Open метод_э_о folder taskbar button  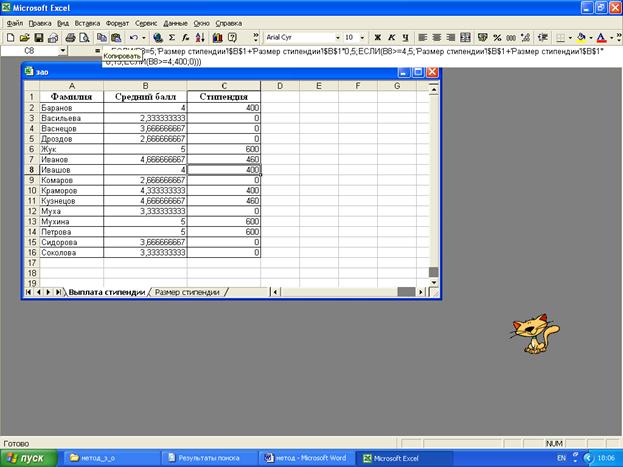tap(111, 458)
